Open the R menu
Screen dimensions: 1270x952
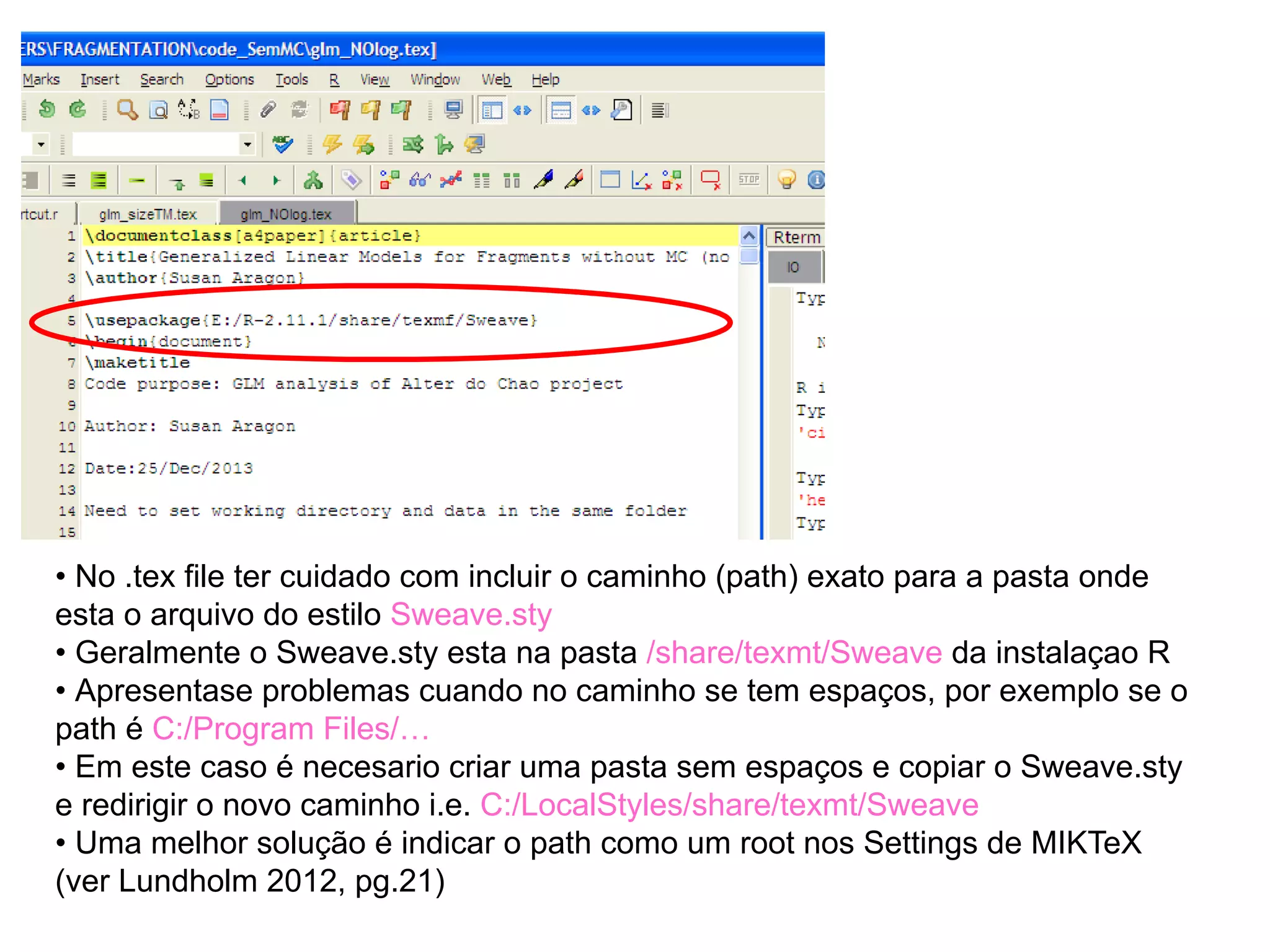(334, 80)
